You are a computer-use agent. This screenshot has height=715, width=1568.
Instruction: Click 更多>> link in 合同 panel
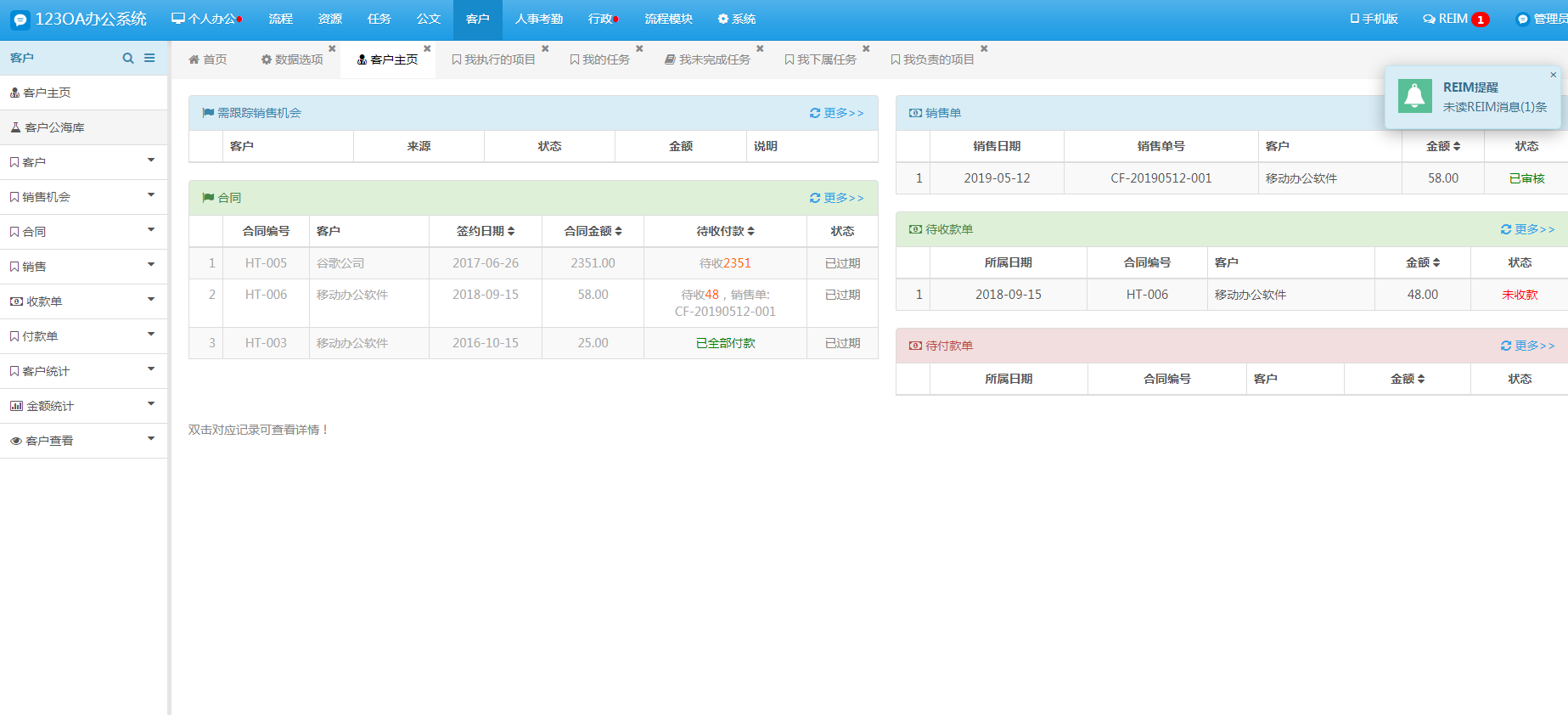[x=836, y=198]
